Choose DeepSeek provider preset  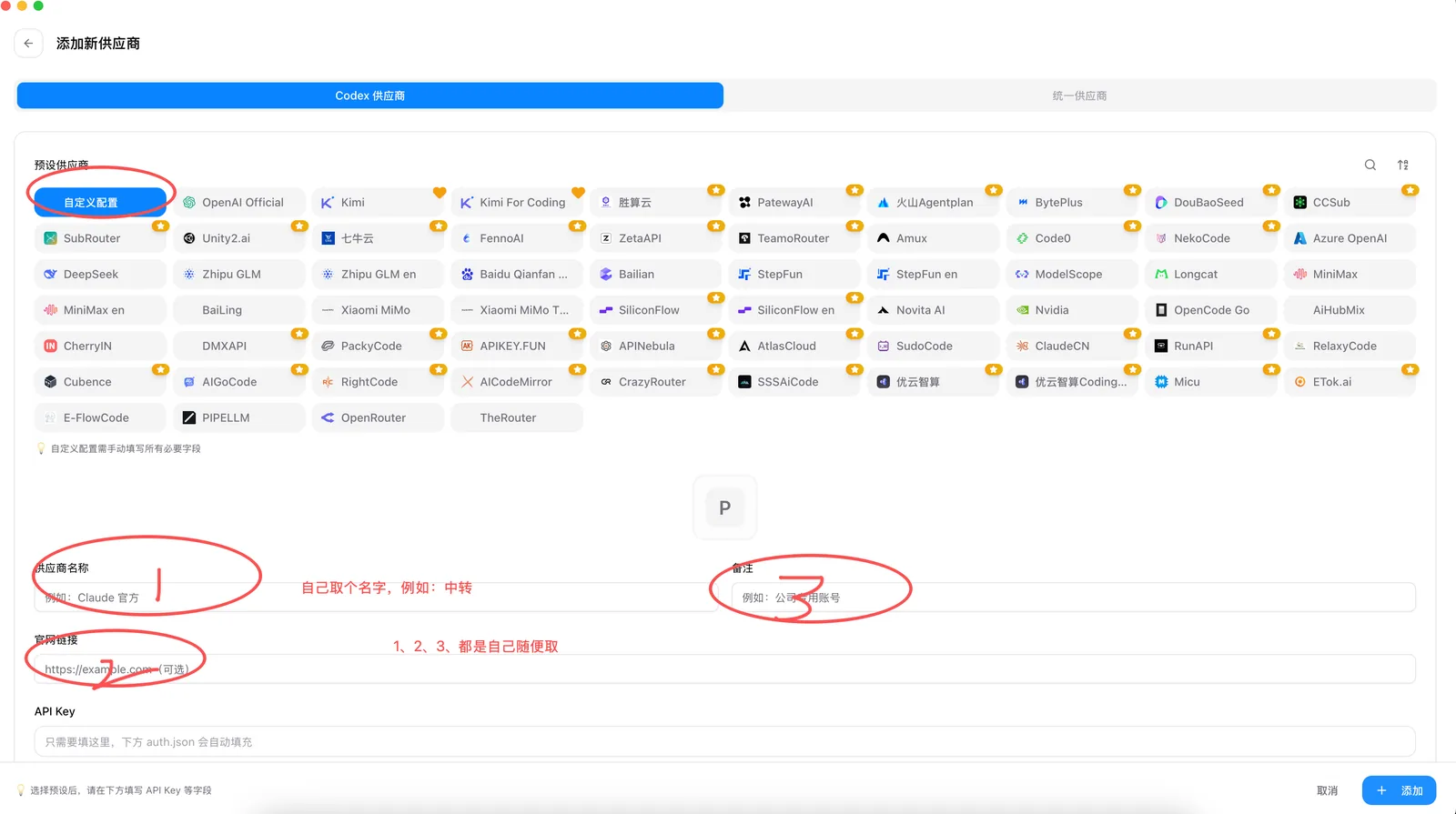tap(100, 275)
